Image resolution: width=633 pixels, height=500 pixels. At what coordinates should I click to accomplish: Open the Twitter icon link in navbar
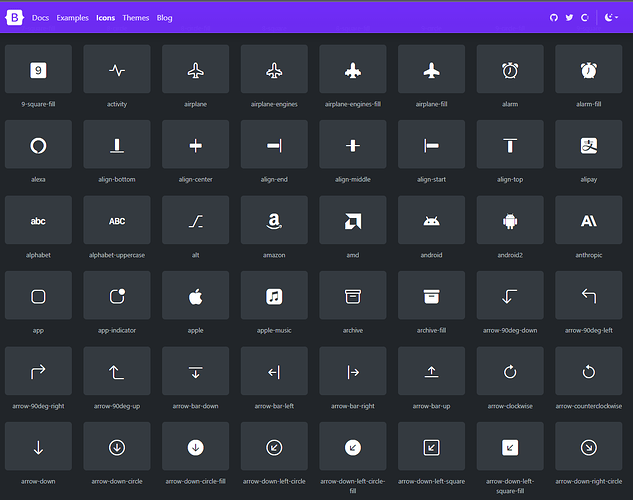[569, 17]
